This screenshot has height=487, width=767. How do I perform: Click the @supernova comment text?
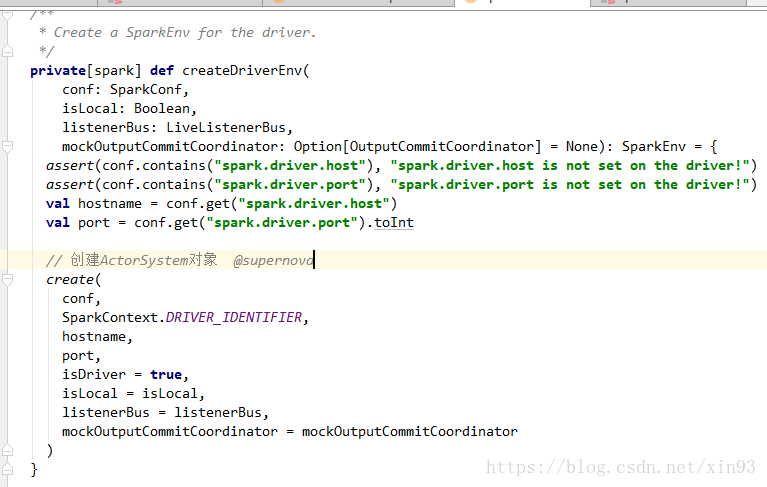273,260
